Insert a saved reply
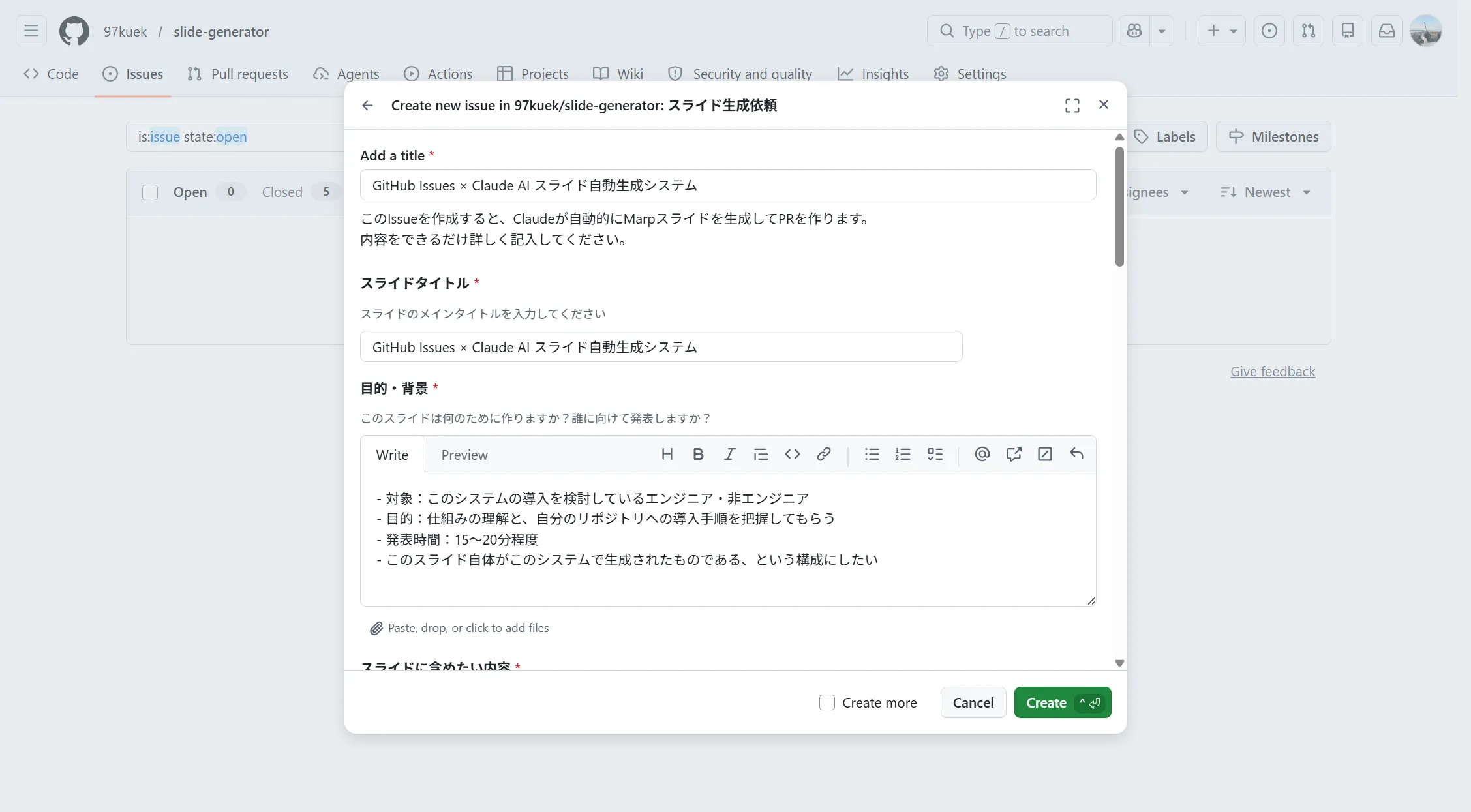The width and height of the screenshot is (1471, 812). click(x=1076, y=454)
